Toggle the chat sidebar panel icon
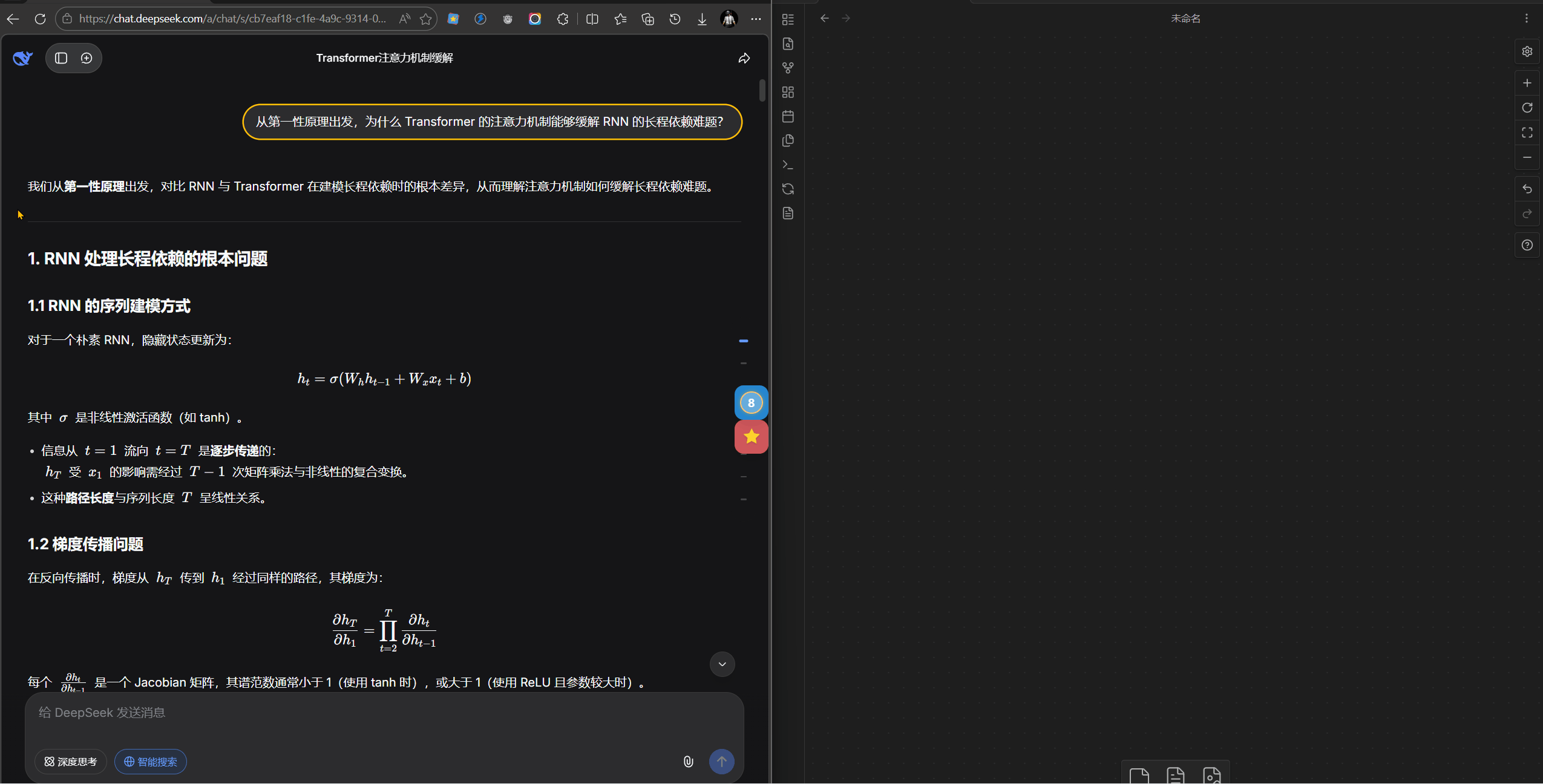Viewport: 1543px width, 784px height. 61,58
